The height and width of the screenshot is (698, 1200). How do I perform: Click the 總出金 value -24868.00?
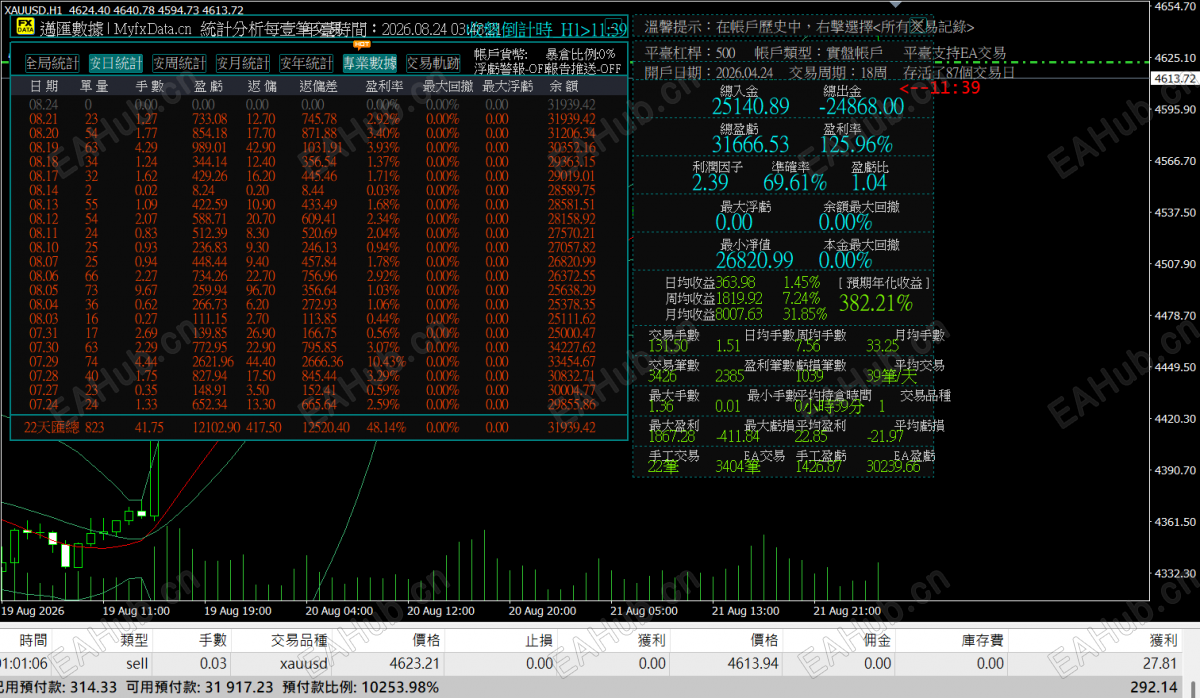(861, 107)
